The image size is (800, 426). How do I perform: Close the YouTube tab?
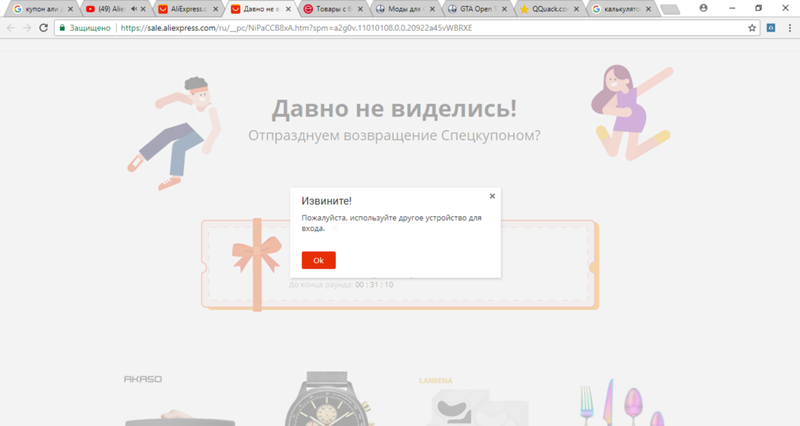[x=143, y=9]
